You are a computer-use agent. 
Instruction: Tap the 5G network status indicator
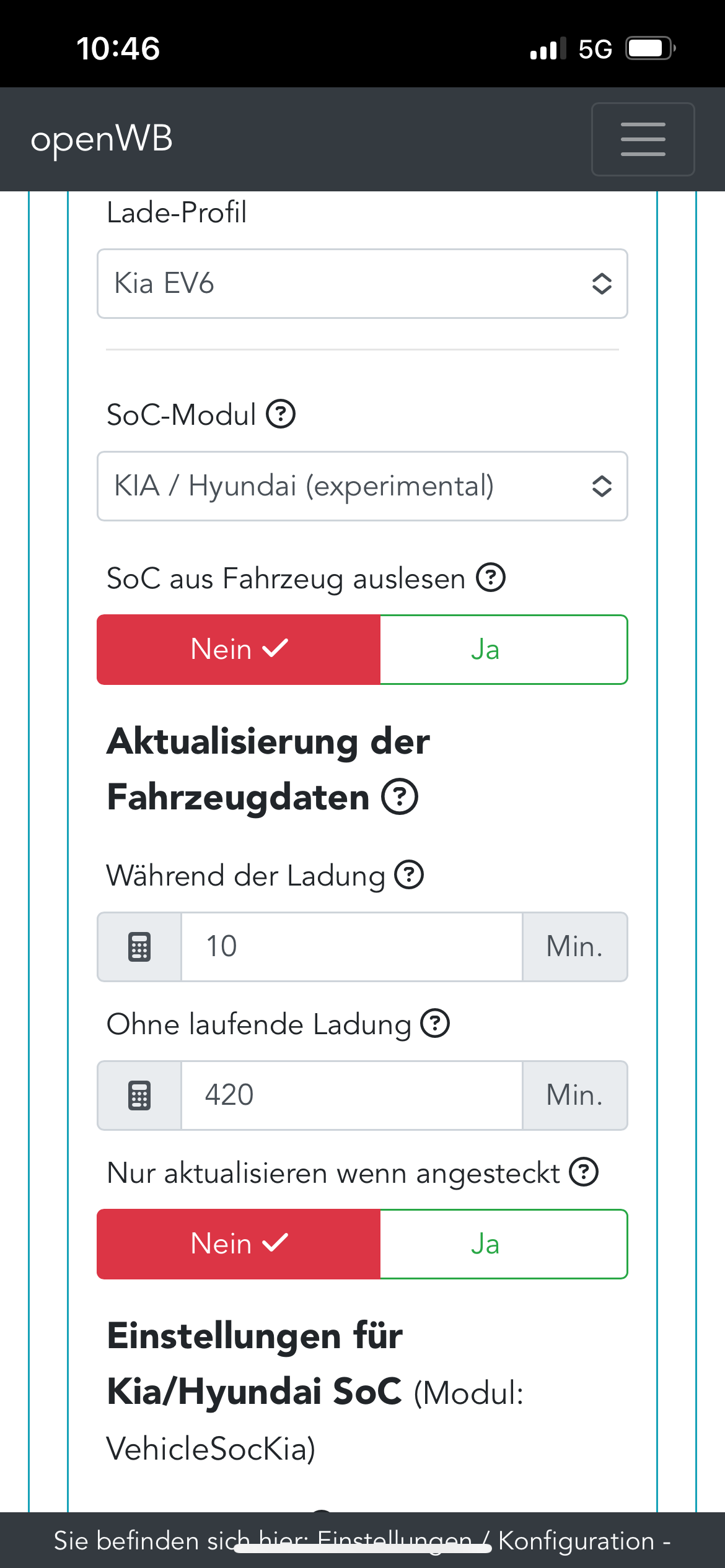595,49
